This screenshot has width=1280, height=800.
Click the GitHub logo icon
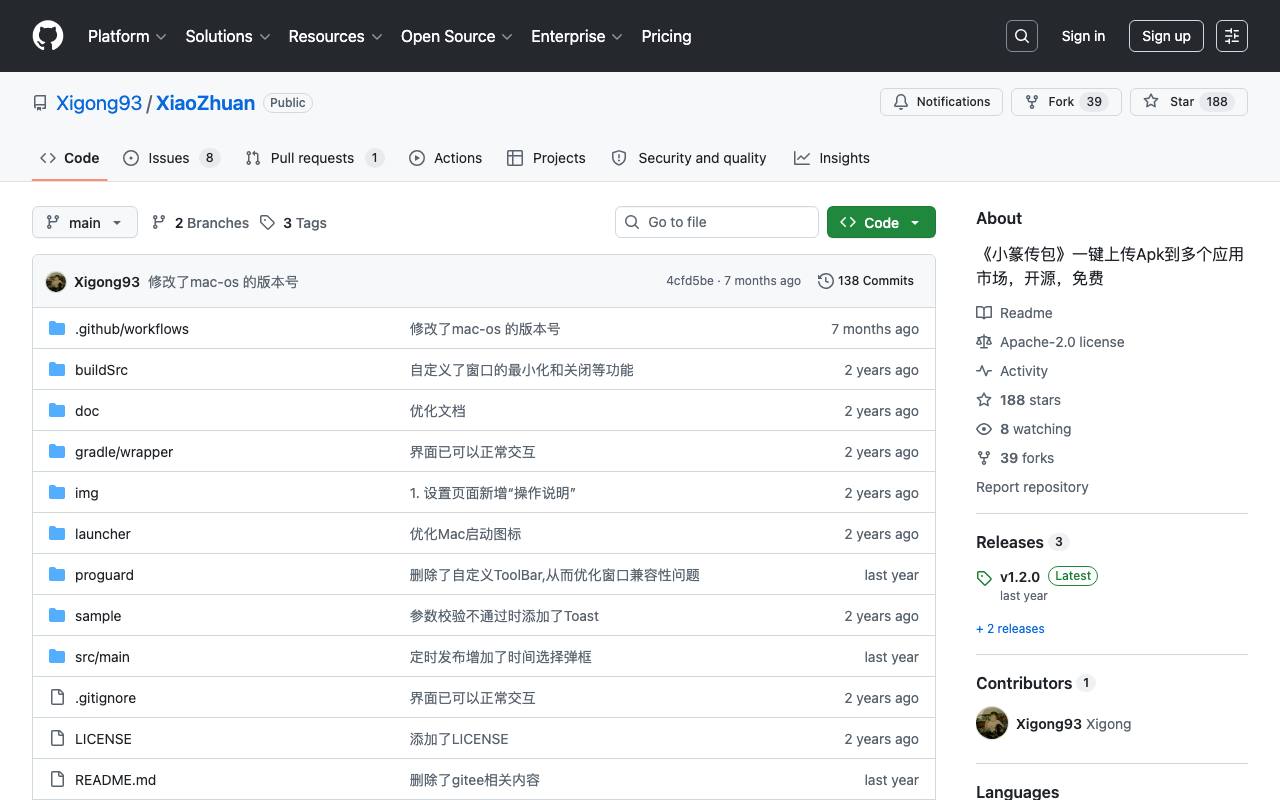[x=48, y=36]
